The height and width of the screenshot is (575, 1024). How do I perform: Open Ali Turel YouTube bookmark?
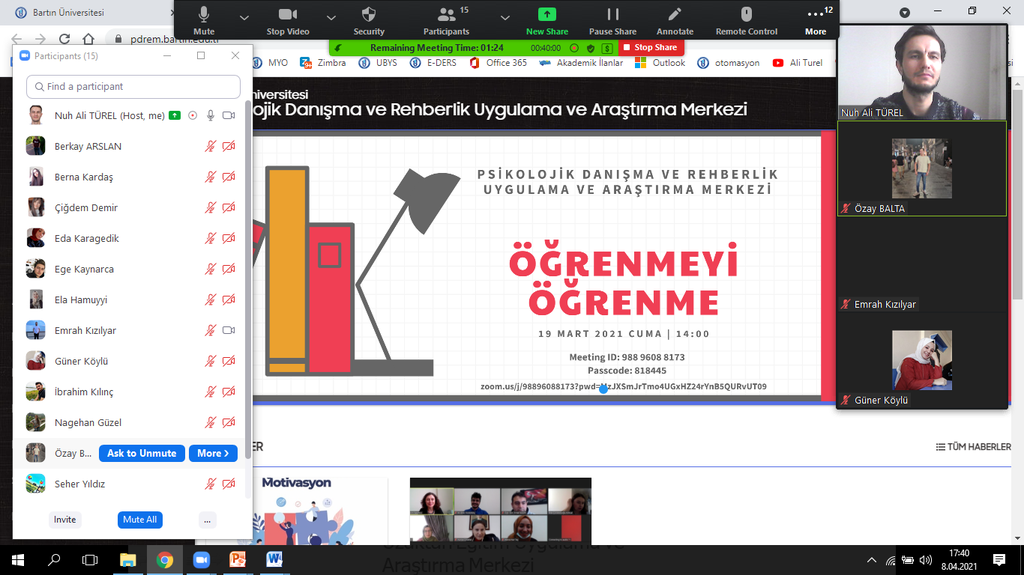[x=797, y=63]
